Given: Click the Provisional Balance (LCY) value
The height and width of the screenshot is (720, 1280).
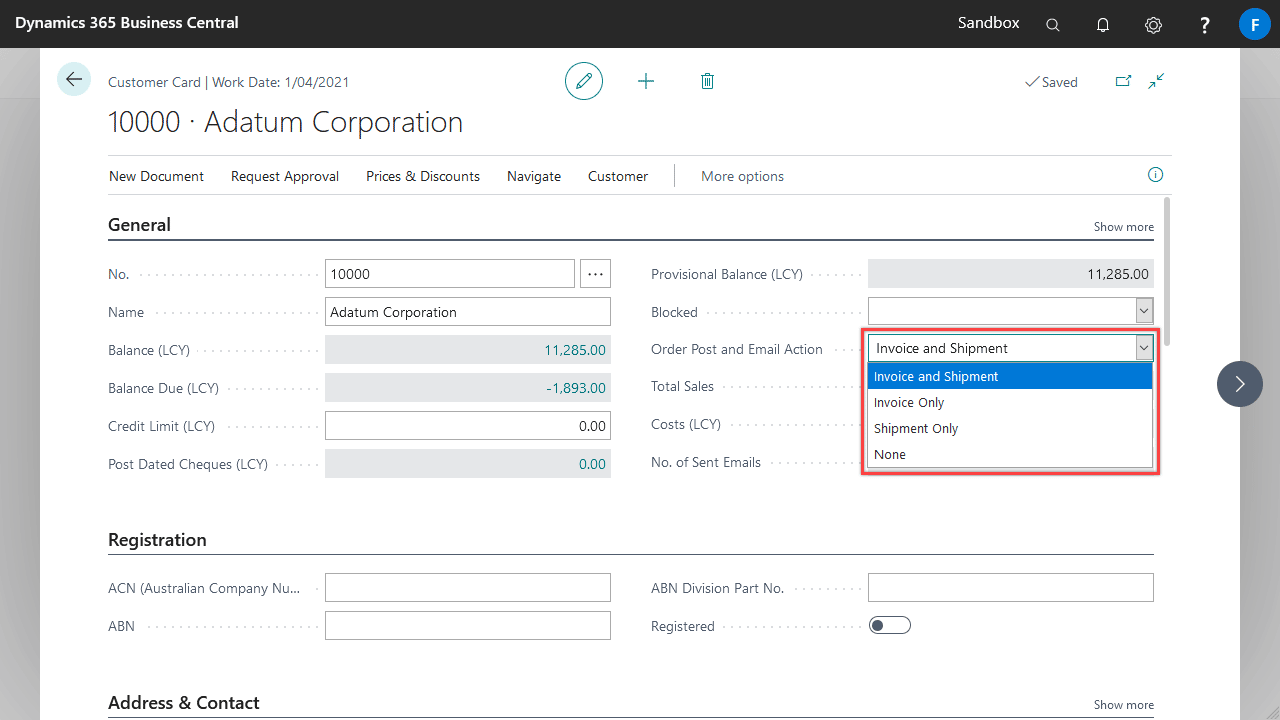Looking at the screenshot, I should [x=1011, y=274].
